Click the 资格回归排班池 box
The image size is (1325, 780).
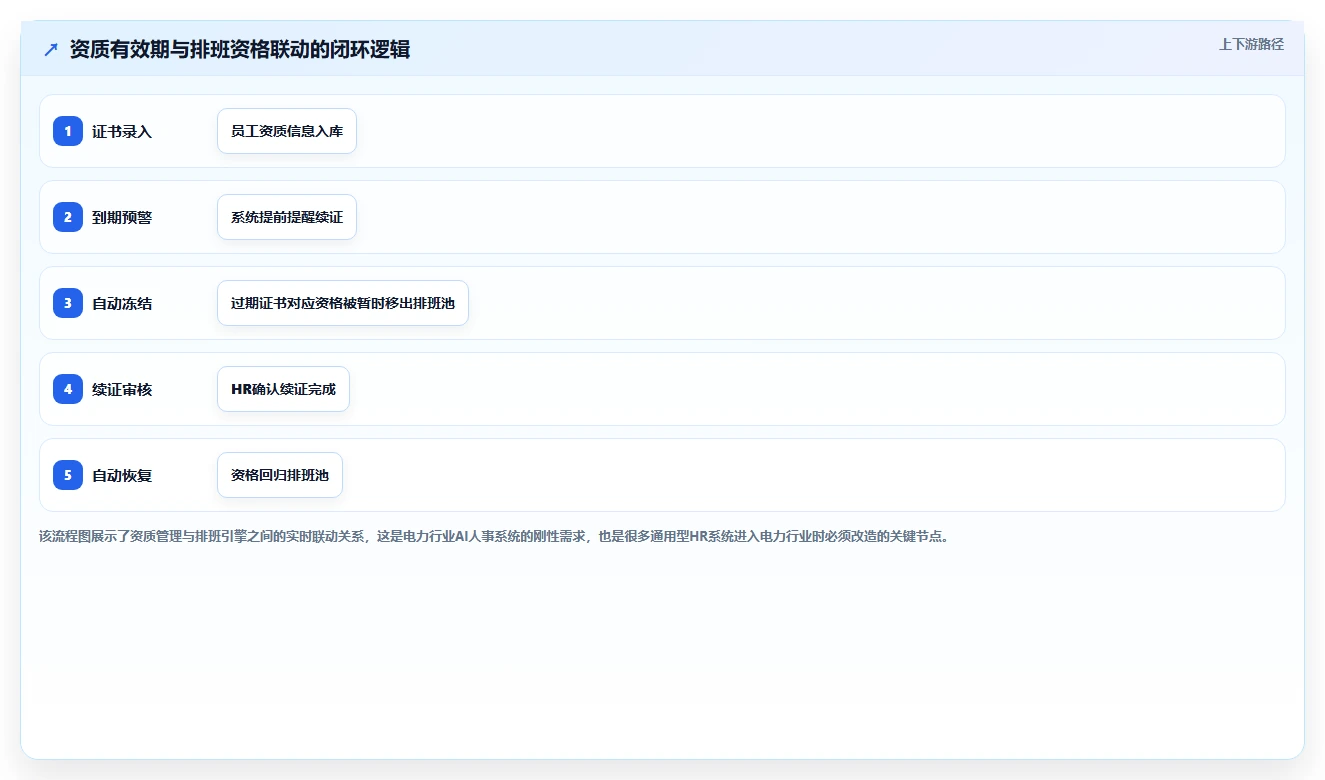tap(280, 475)
